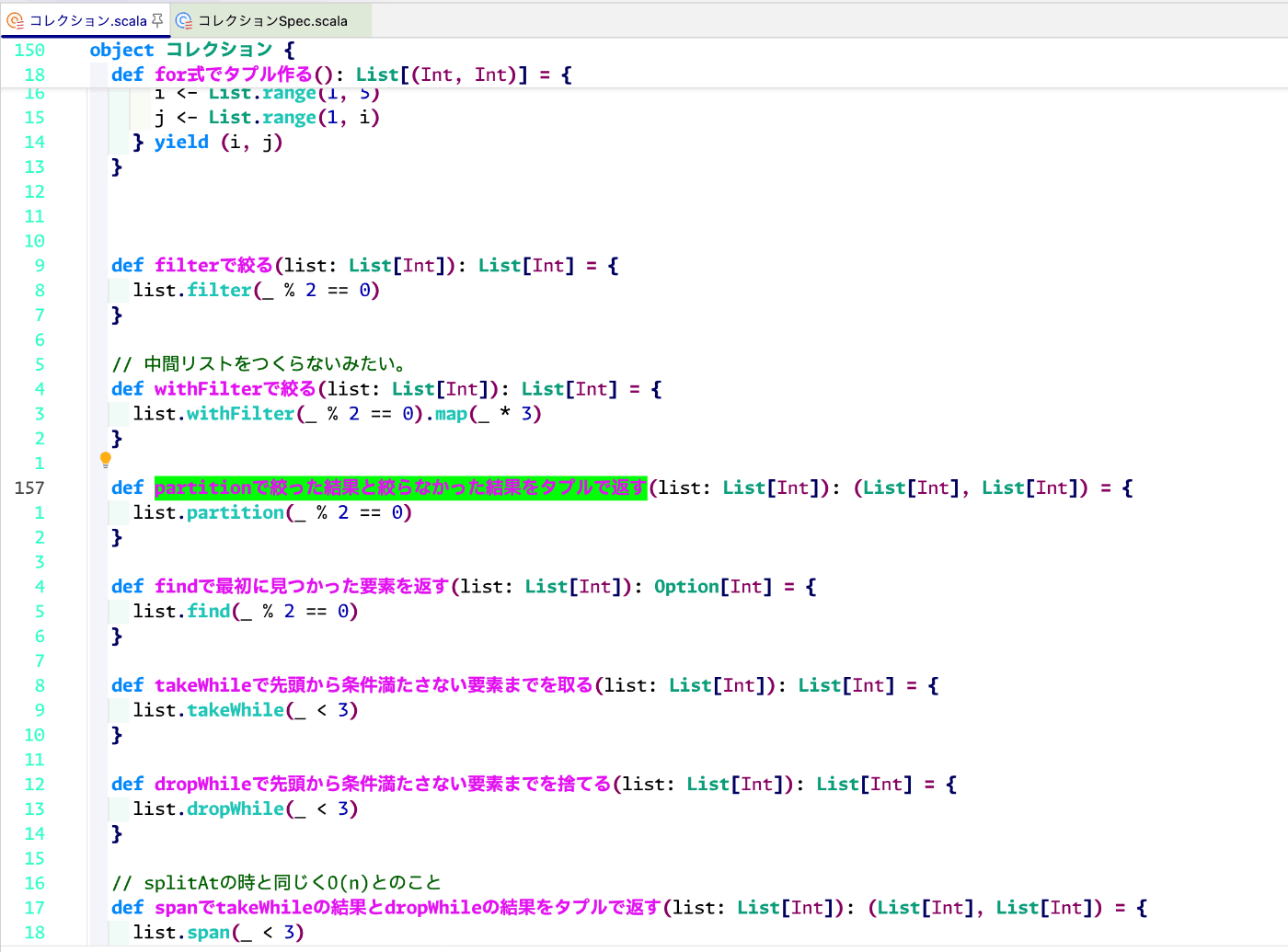
Task: Click 'list.partition(_ % 2 == 0)' call
Action: point(272,512)
